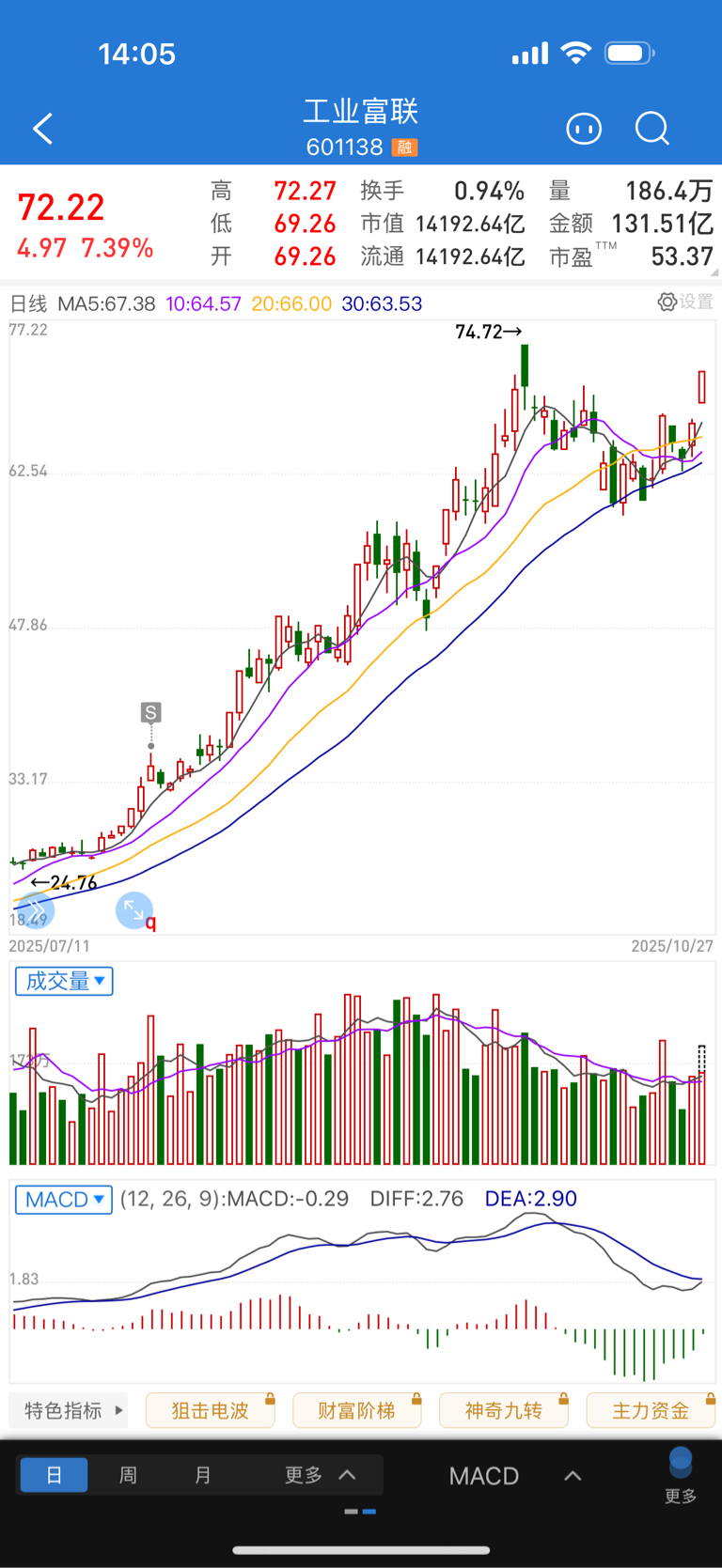The image size is (722, 1568).
Task: Open the robot assistant face icon
Action: tap(584, 129)
